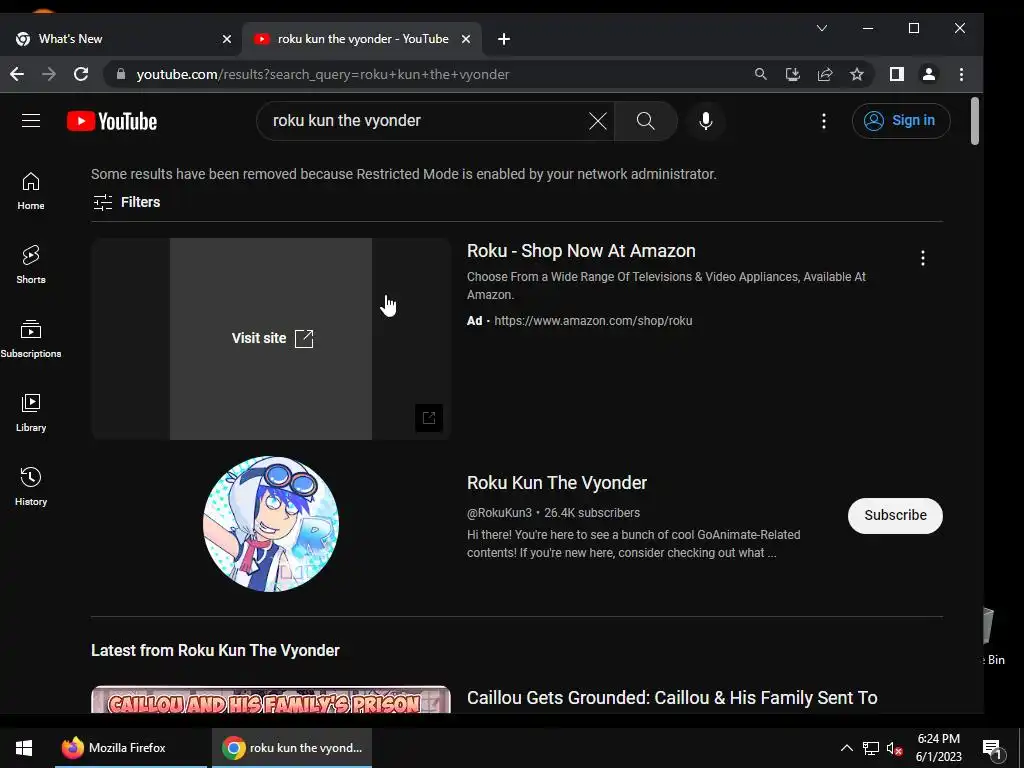Screen dimensions: 1024x768
Task: Bookmark this page with the star
Action: coord(857,74)
